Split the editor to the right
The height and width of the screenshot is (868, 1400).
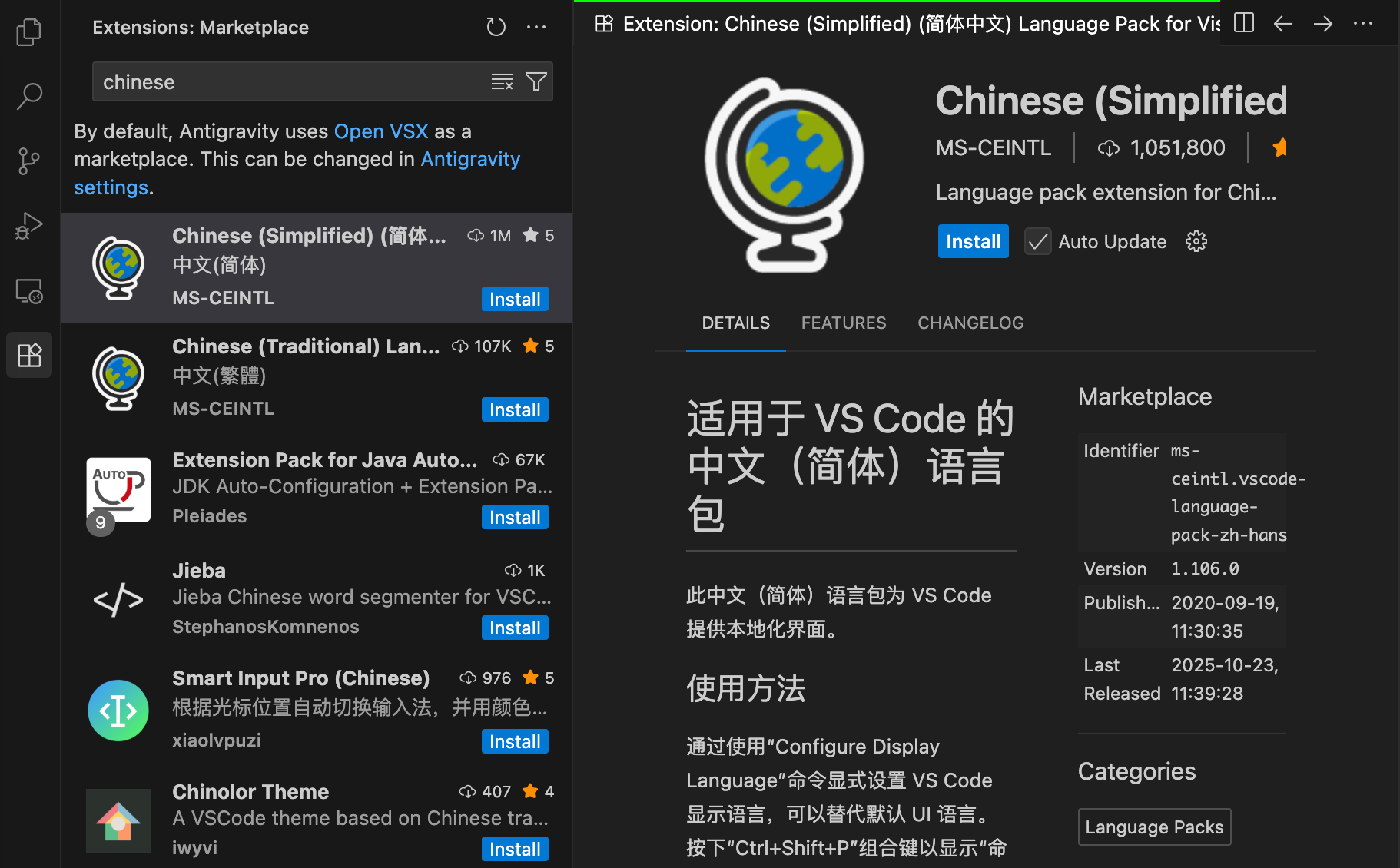(1243, 24)
